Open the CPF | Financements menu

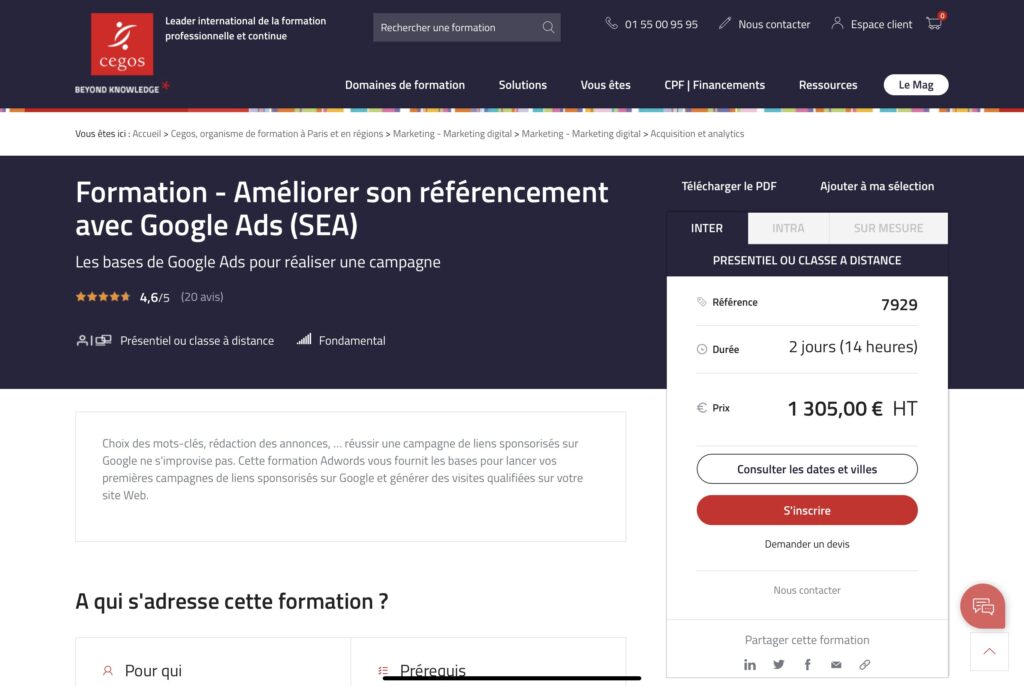click(714, 85)
